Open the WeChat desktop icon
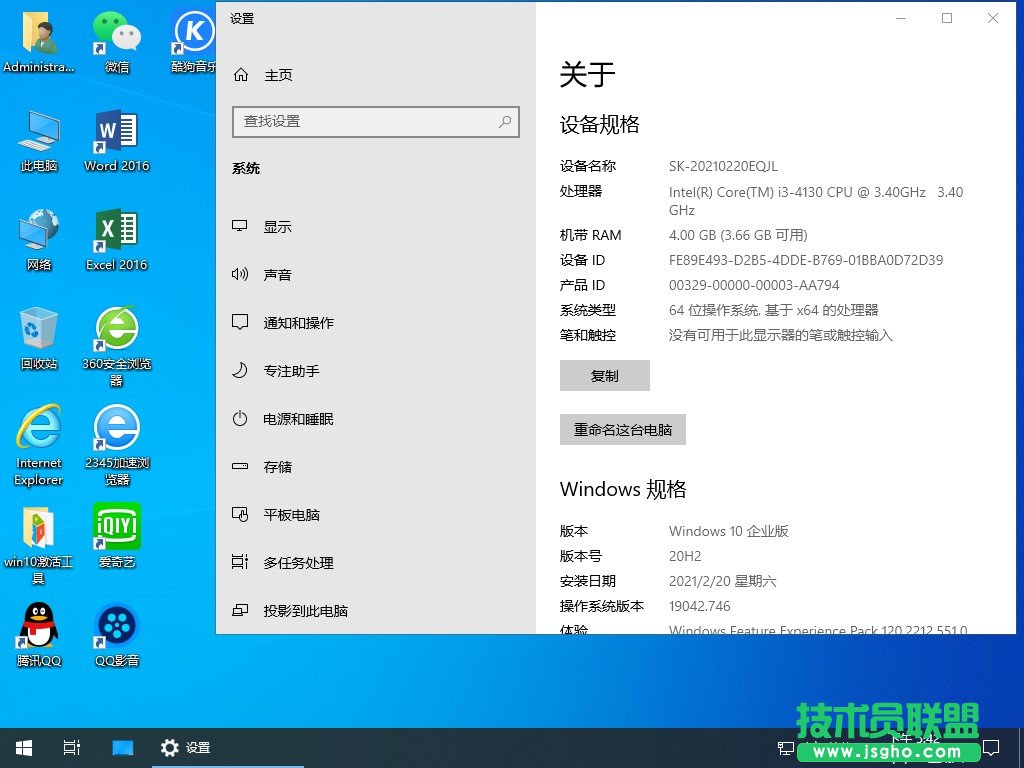 (x=116, y=34)
